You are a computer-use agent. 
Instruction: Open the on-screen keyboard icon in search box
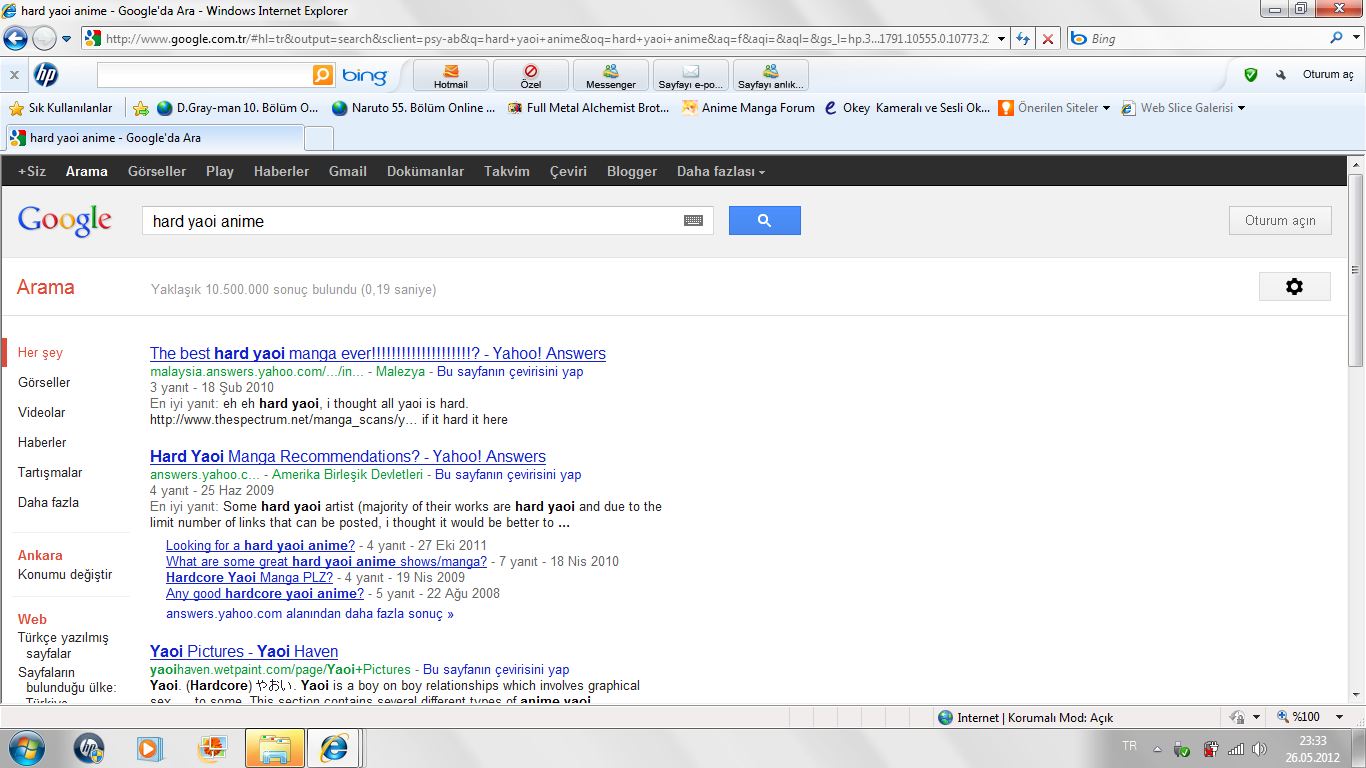[x=693, y=221]
